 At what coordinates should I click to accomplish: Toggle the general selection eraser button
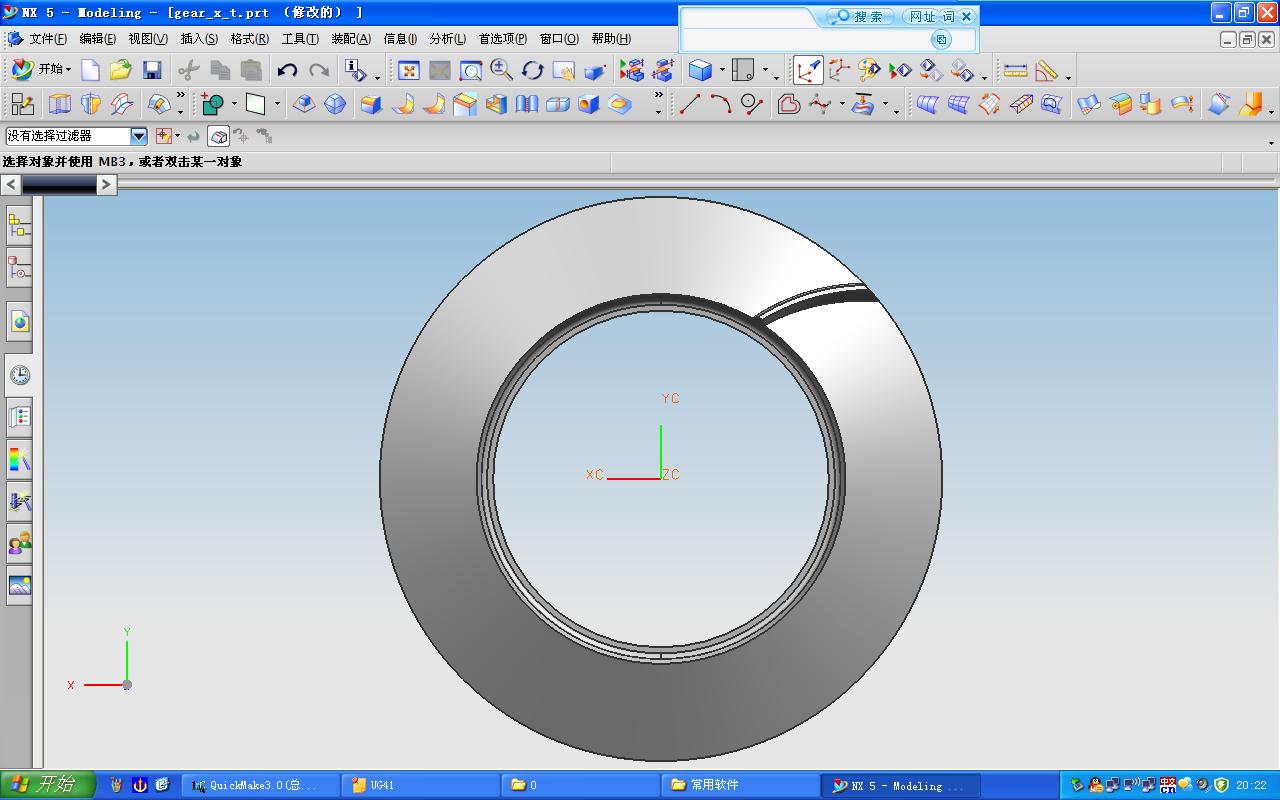click(x=219, y=136)
